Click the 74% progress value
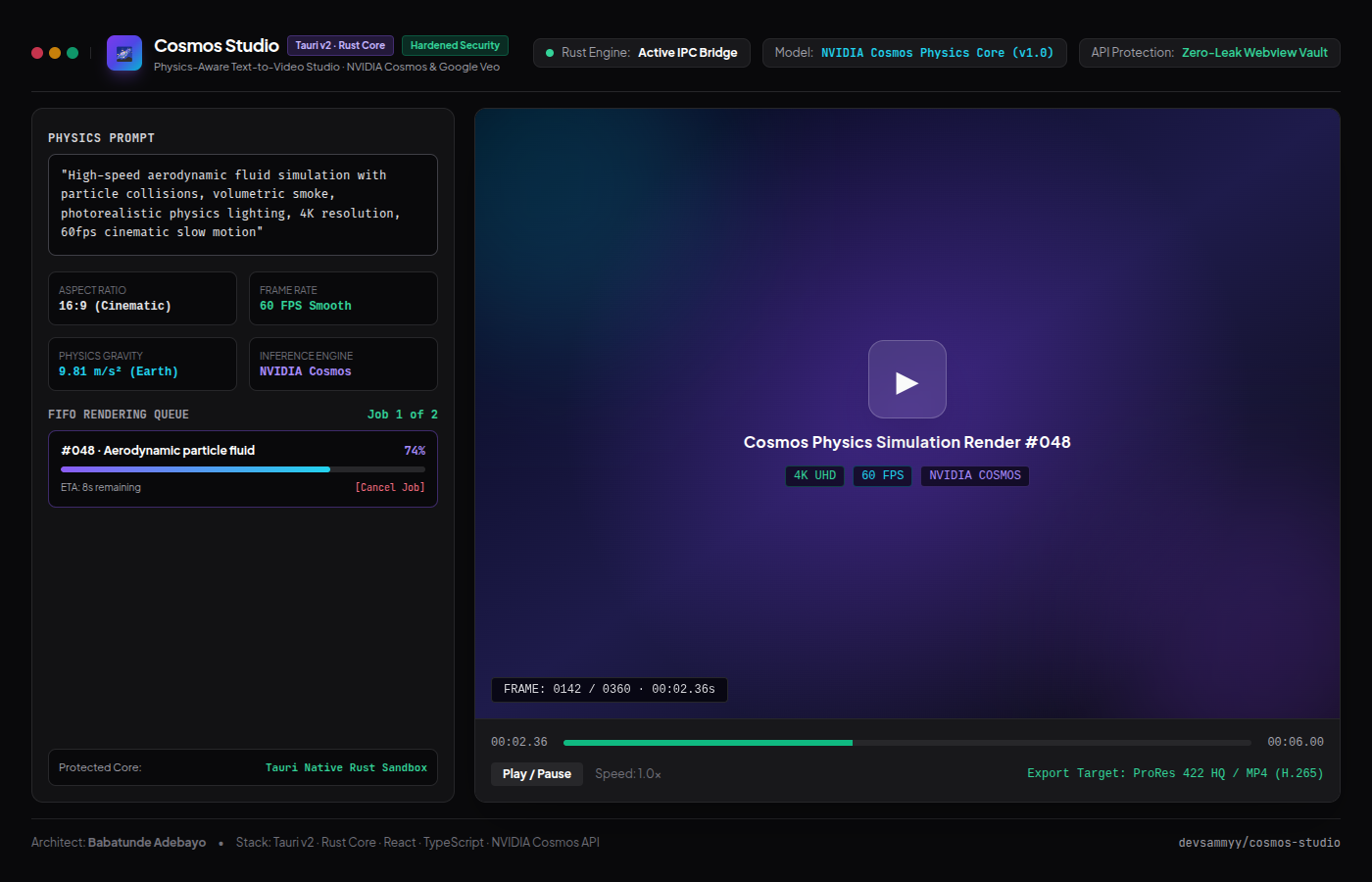The width and height of the screenshot is (1372, 882). coord(415,451)
